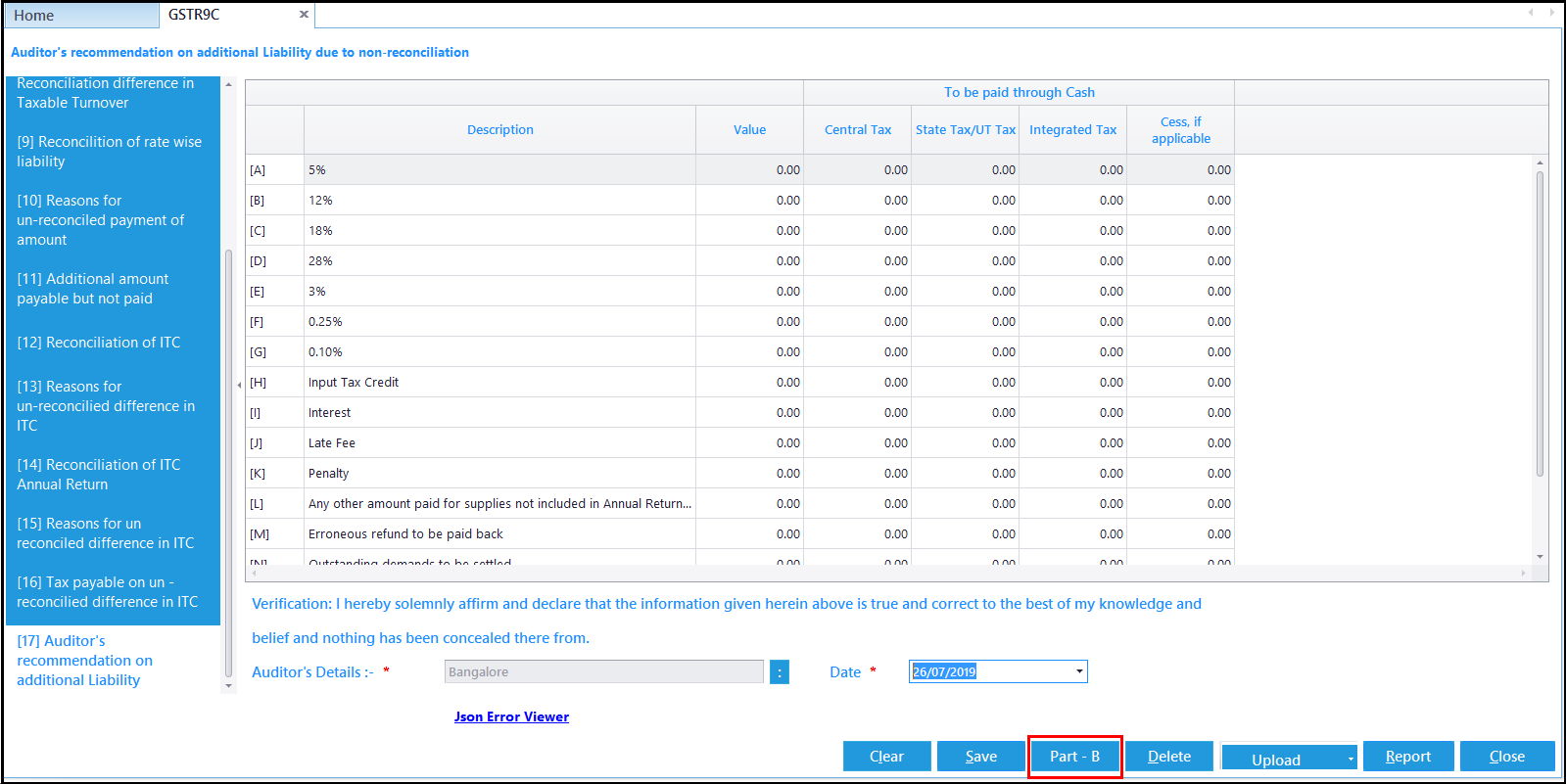Select the 28% row description

tap(500, 260)
